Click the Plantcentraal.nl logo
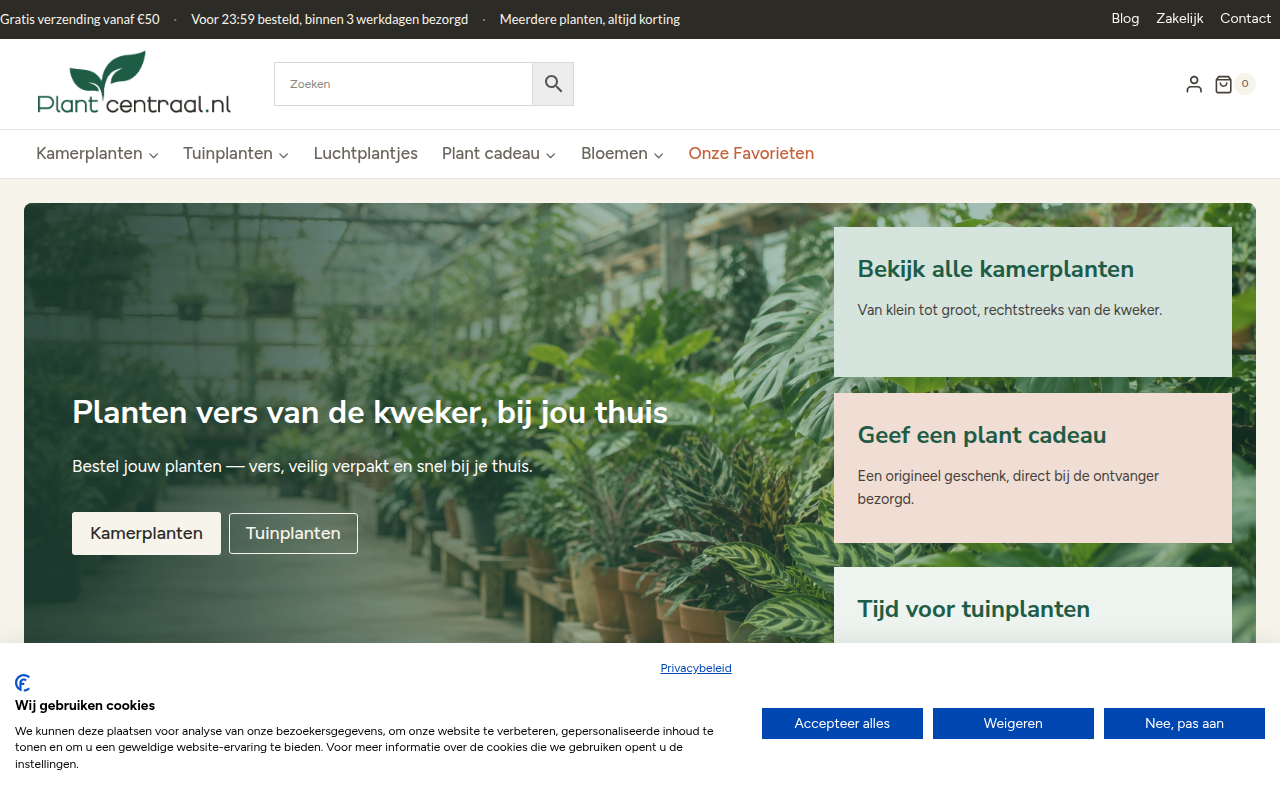 pyautogui.click(x=134, y=83)
